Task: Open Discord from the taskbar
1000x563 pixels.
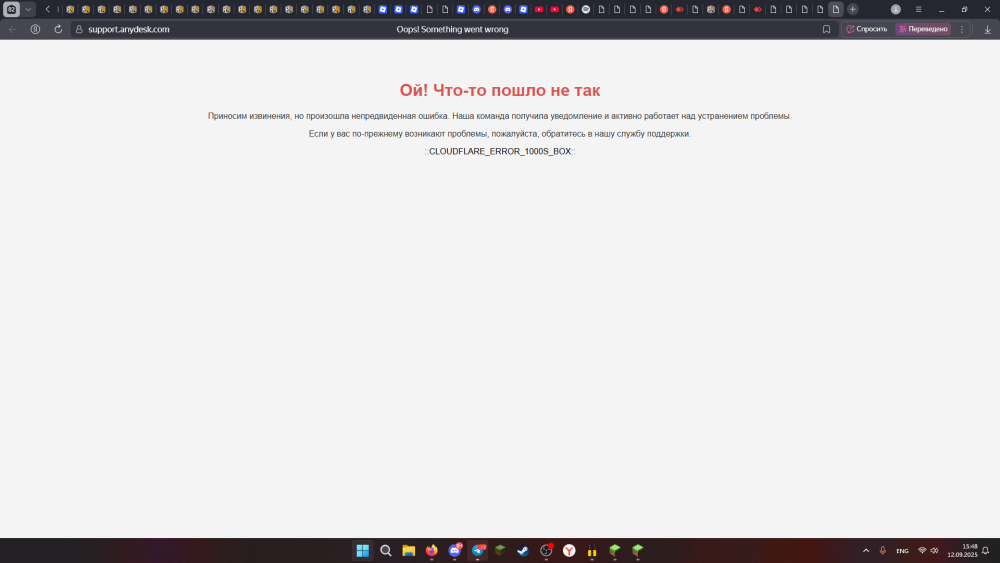Action: [455, 551]
